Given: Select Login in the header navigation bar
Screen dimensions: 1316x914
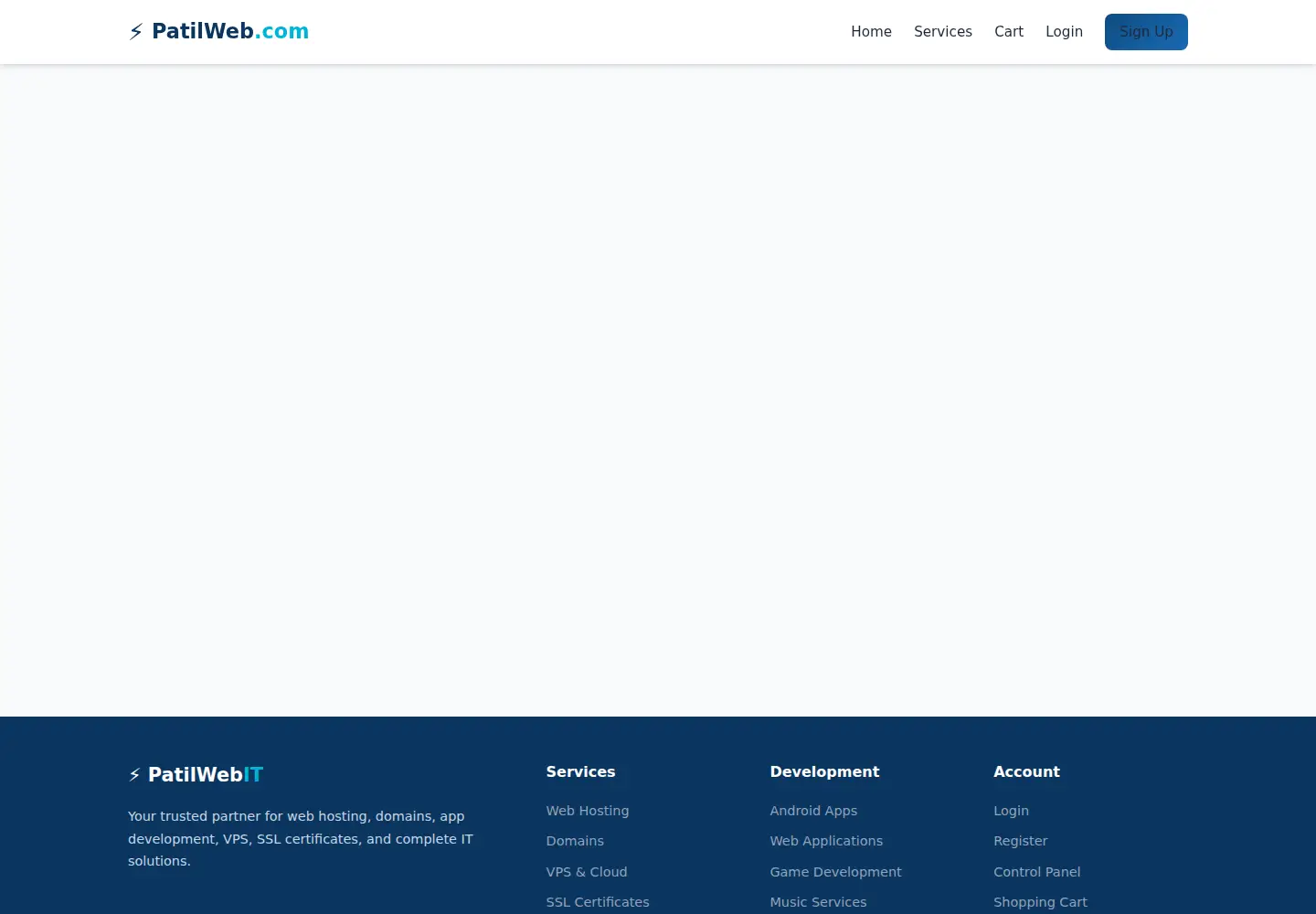Looking at the screenshot, I should (1064, 32).
